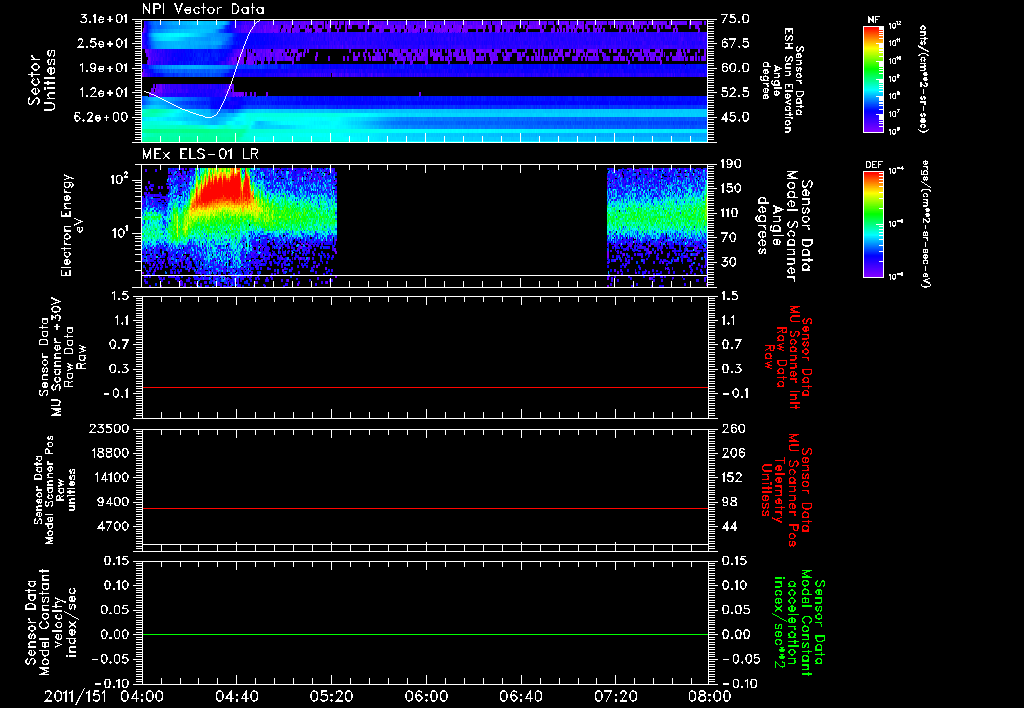
Task: Click the red 'MU Scanner Inh Raw Data' axis label
Action: [x=786, y=356]
